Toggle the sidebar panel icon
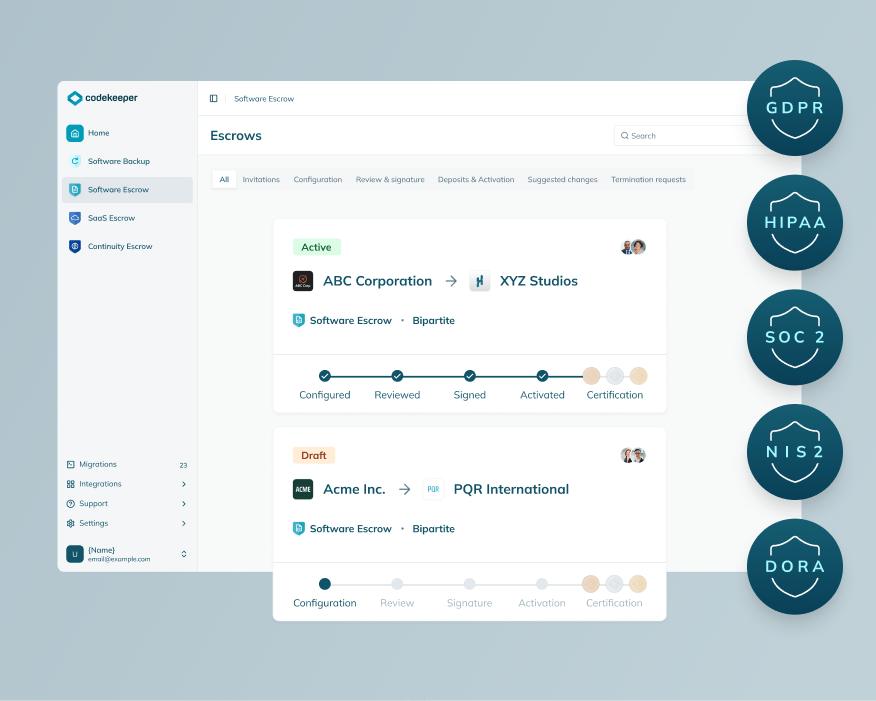The height and width of the screenshot is (701, 876). pos(213,98)
